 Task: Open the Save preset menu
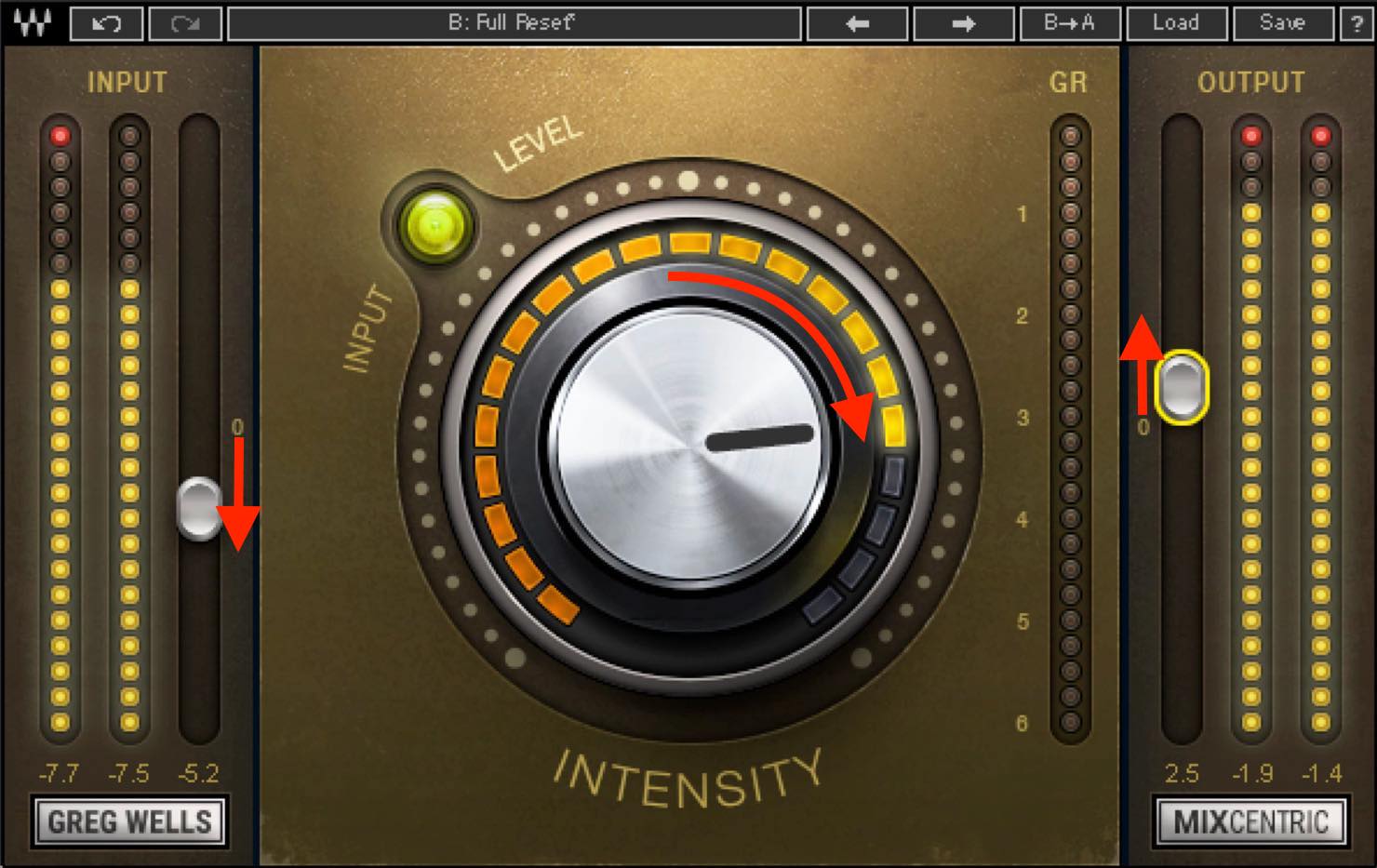[1282, 23]
